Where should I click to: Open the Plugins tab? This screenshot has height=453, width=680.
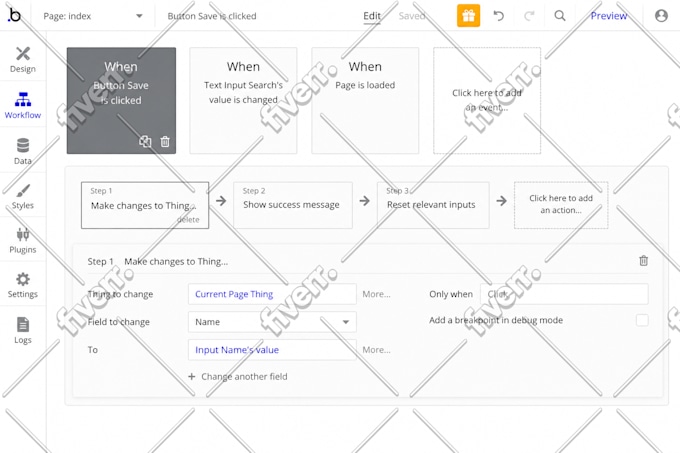tap(23, 241)
